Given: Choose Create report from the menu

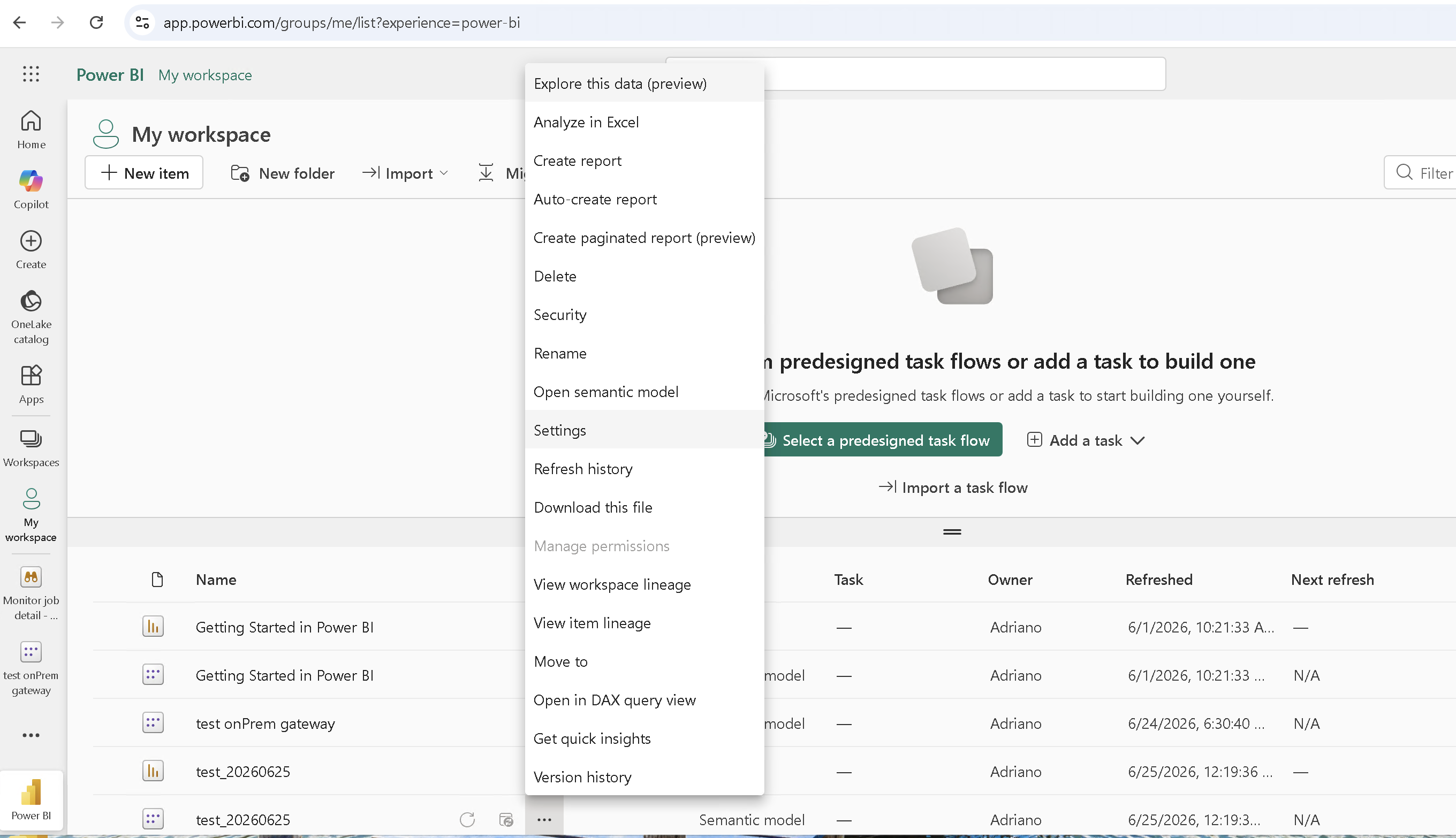Looking at the screenshot, I should coord(644,161).
